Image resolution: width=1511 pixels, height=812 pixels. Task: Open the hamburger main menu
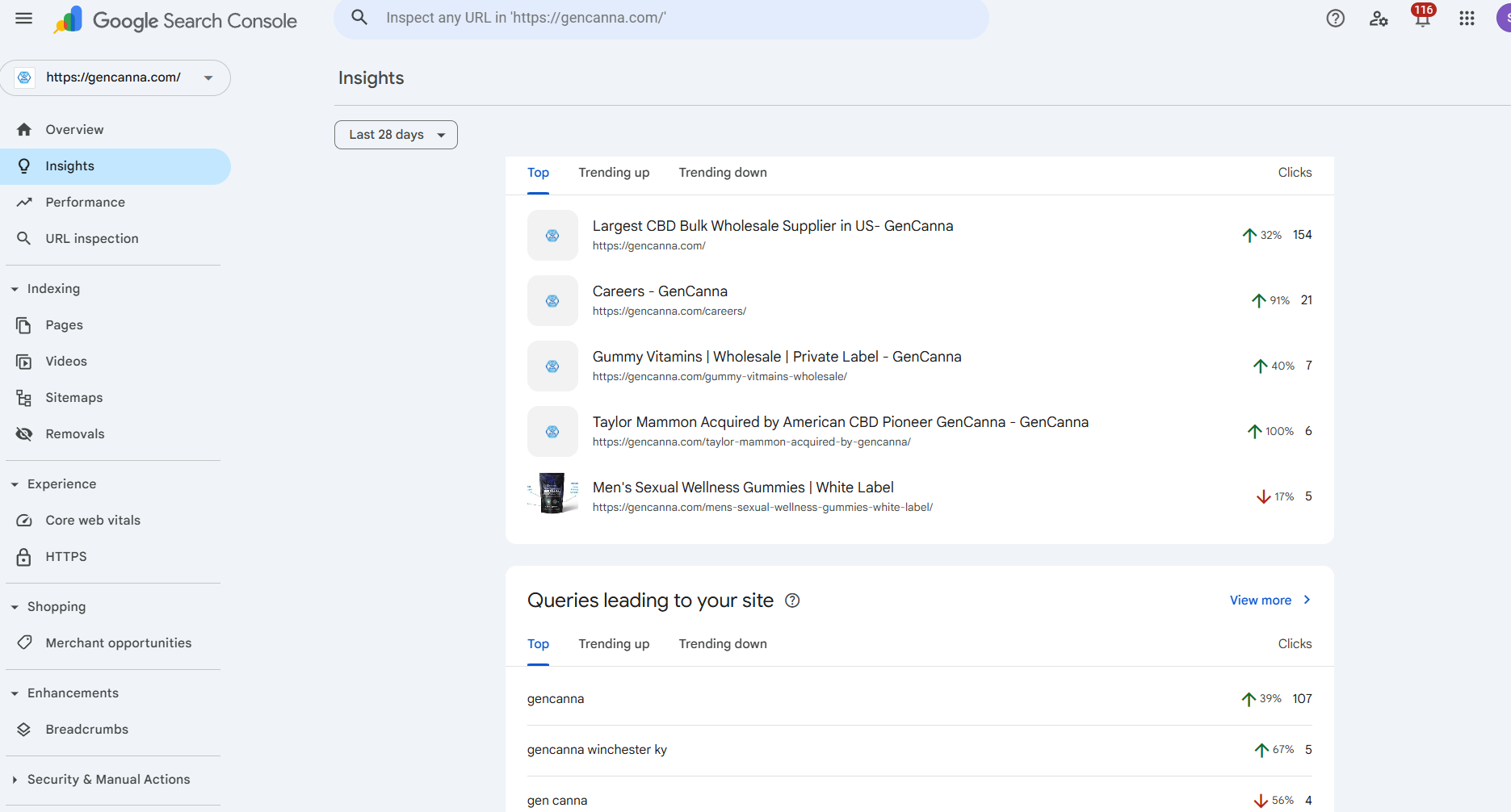coord(24,19)
